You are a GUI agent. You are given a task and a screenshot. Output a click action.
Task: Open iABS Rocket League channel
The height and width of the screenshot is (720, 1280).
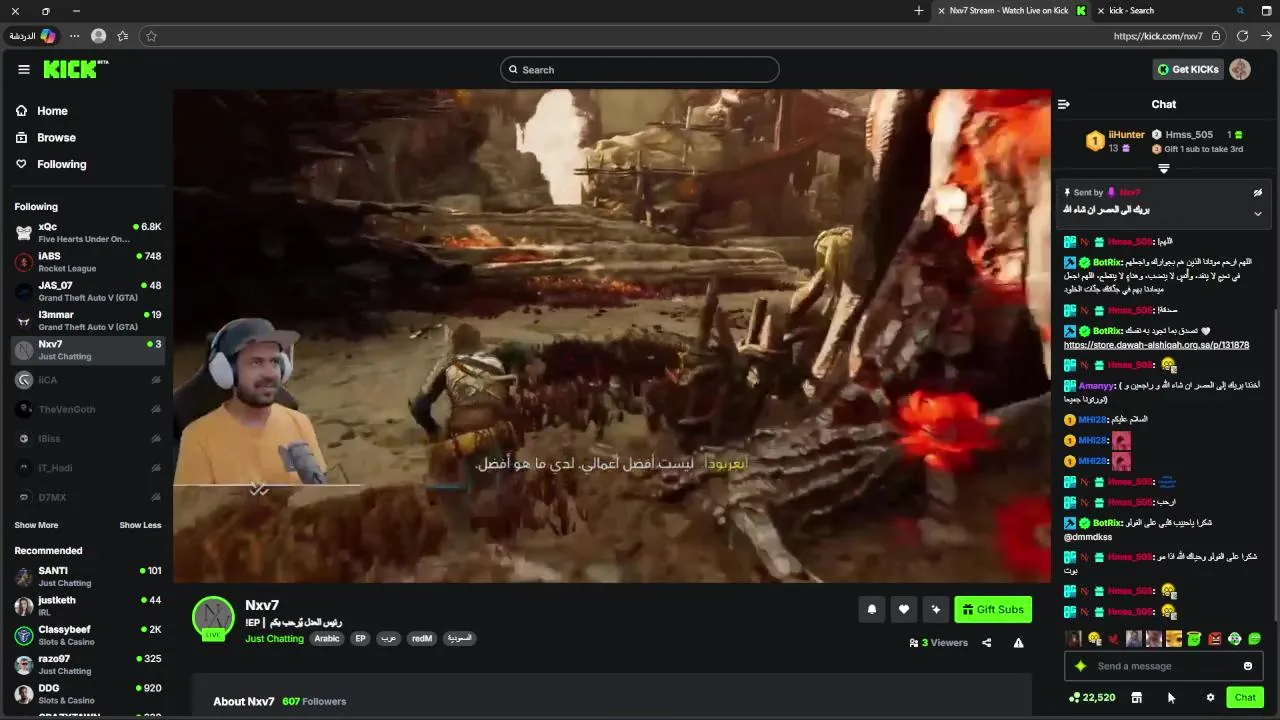[88, 262]
